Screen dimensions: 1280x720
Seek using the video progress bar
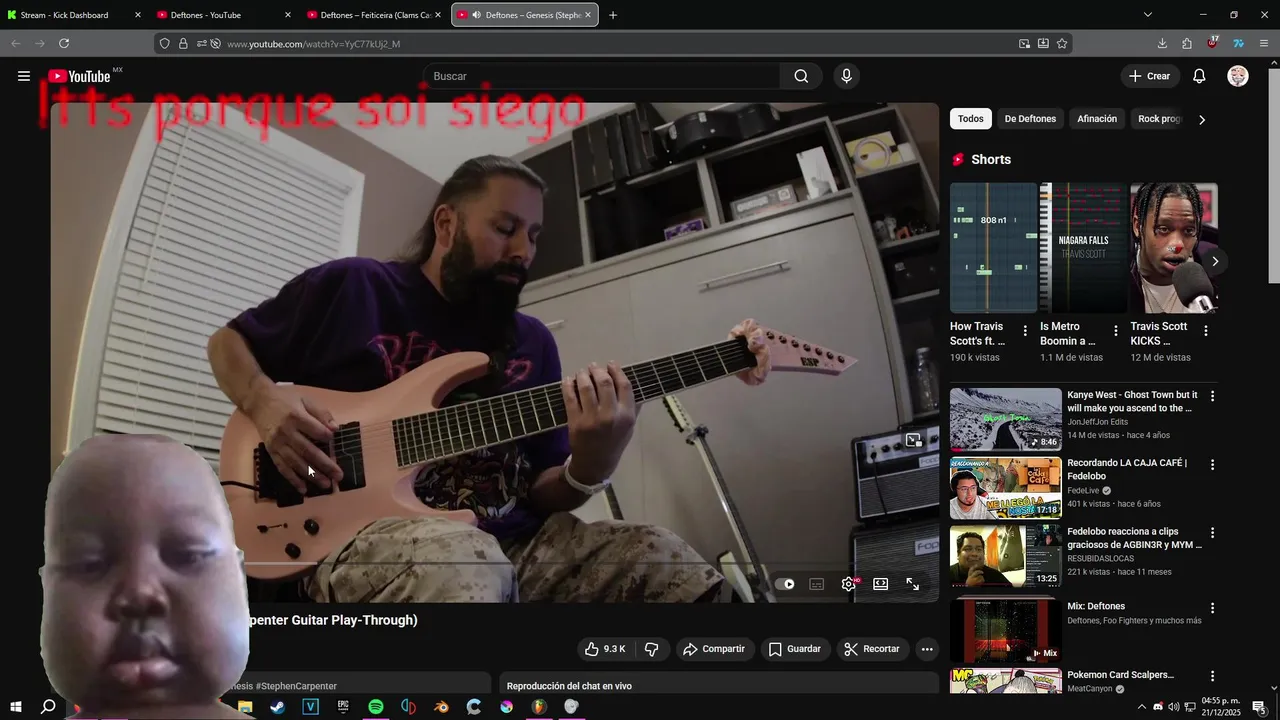coord(495,563)
